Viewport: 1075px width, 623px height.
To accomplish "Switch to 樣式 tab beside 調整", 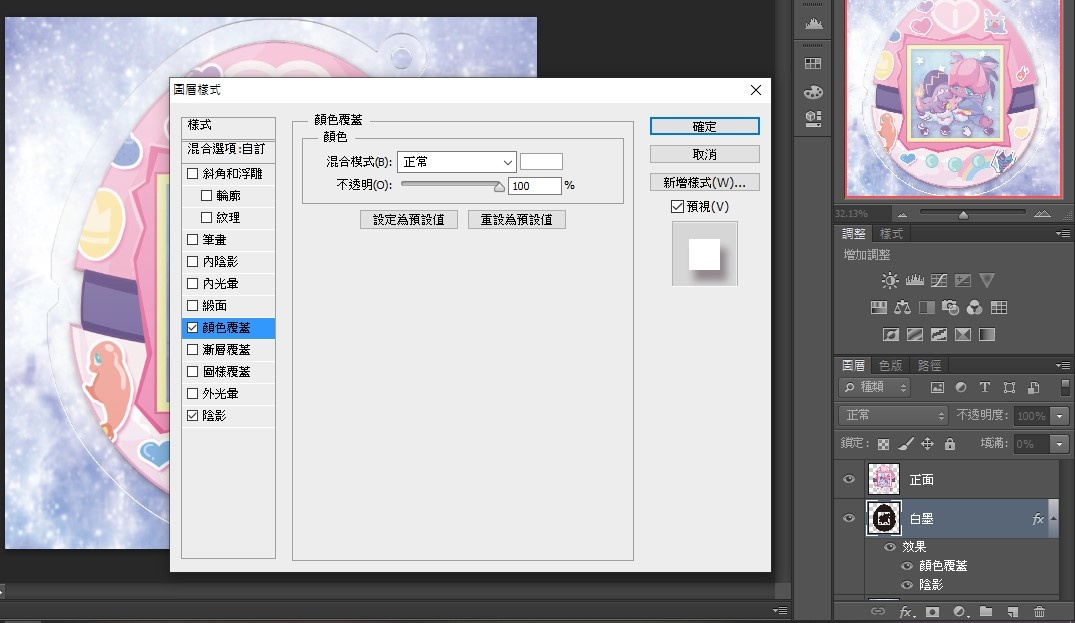I will click(891, 234).
